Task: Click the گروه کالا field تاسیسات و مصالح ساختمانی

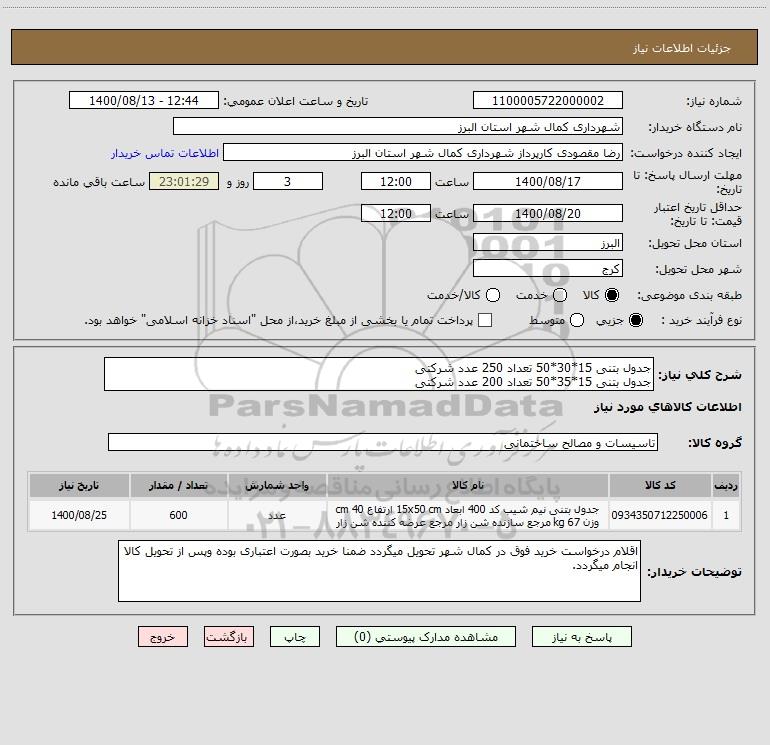Action: [383, 442]
